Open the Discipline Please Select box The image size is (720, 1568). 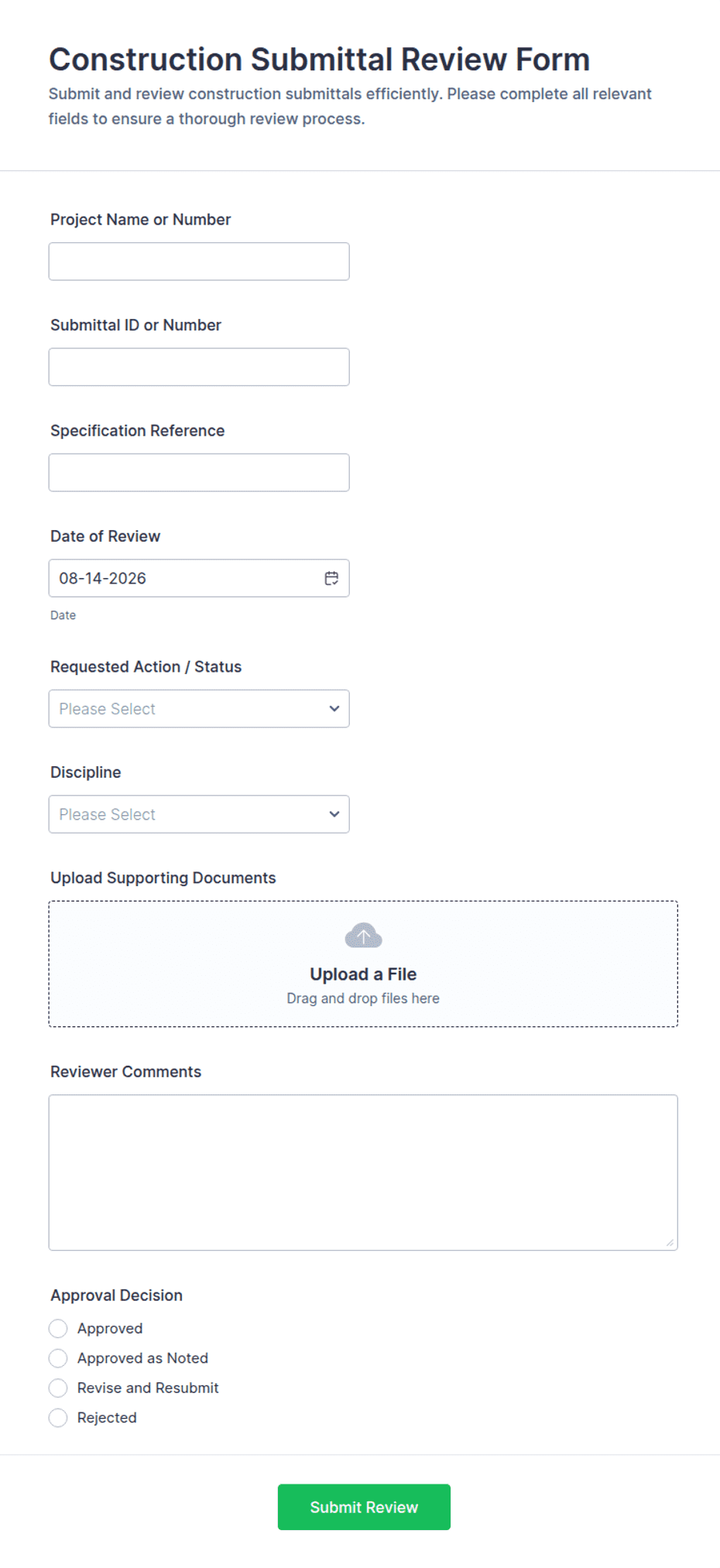199,814
